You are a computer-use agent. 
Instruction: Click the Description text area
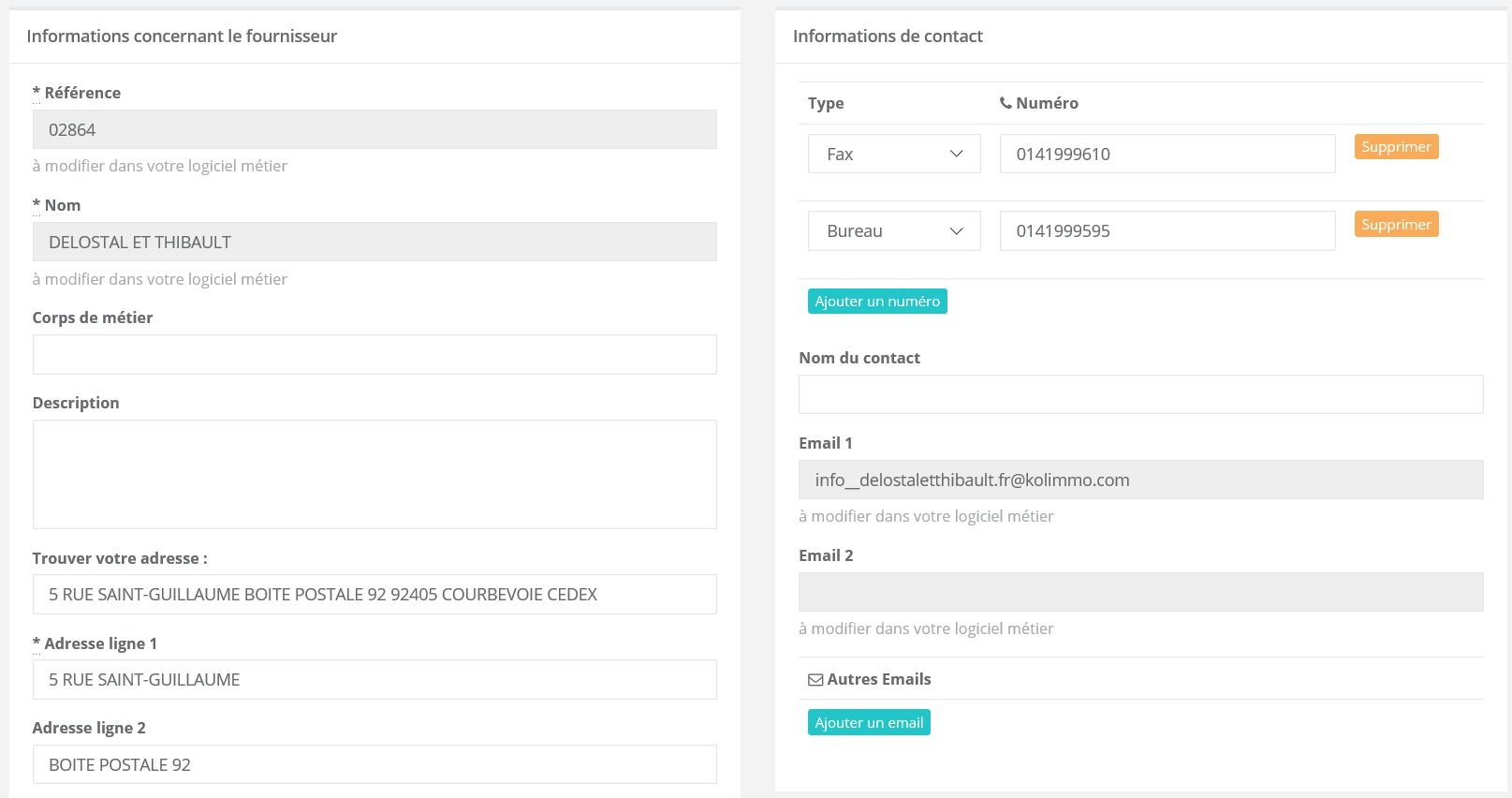[x=374, y=474]
